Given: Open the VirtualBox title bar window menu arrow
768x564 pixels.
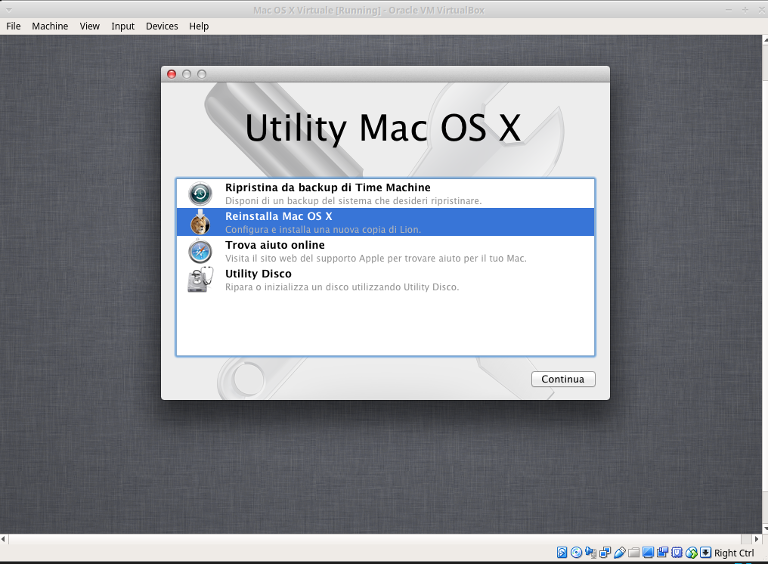Looking at the screenshot, I should 9,9.
